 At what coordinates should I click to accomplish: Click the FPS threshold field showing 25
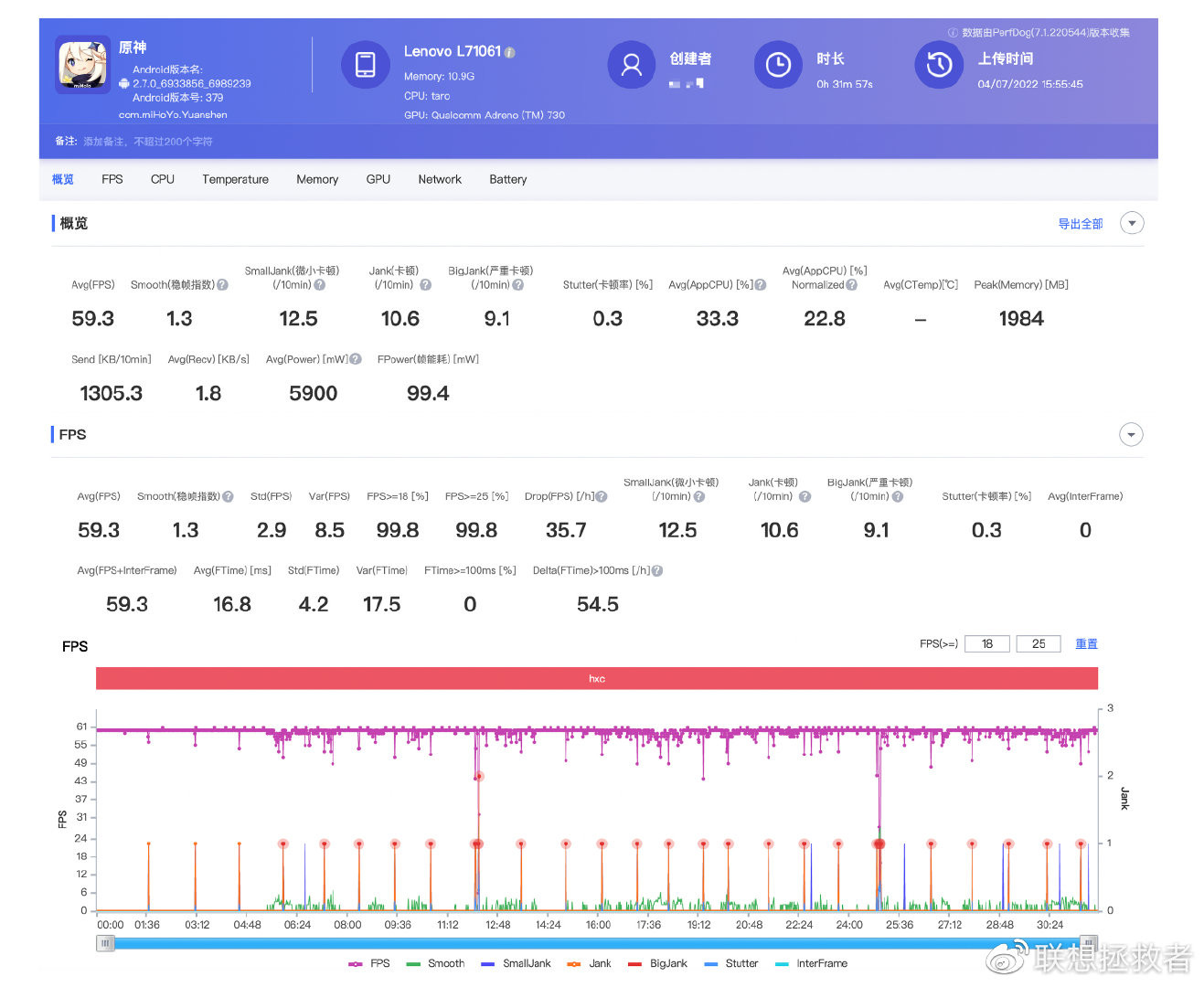1039,643
